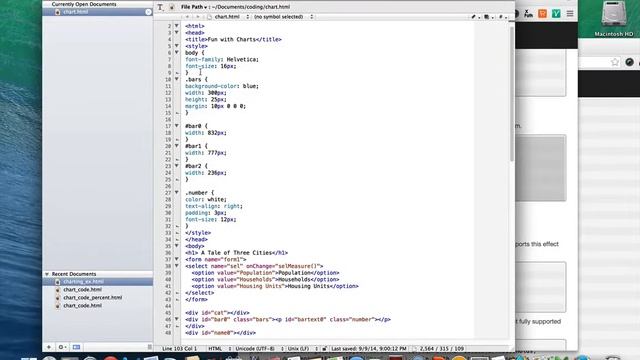
Task: Click the Housing Units option line
Action: pos(275,286)
